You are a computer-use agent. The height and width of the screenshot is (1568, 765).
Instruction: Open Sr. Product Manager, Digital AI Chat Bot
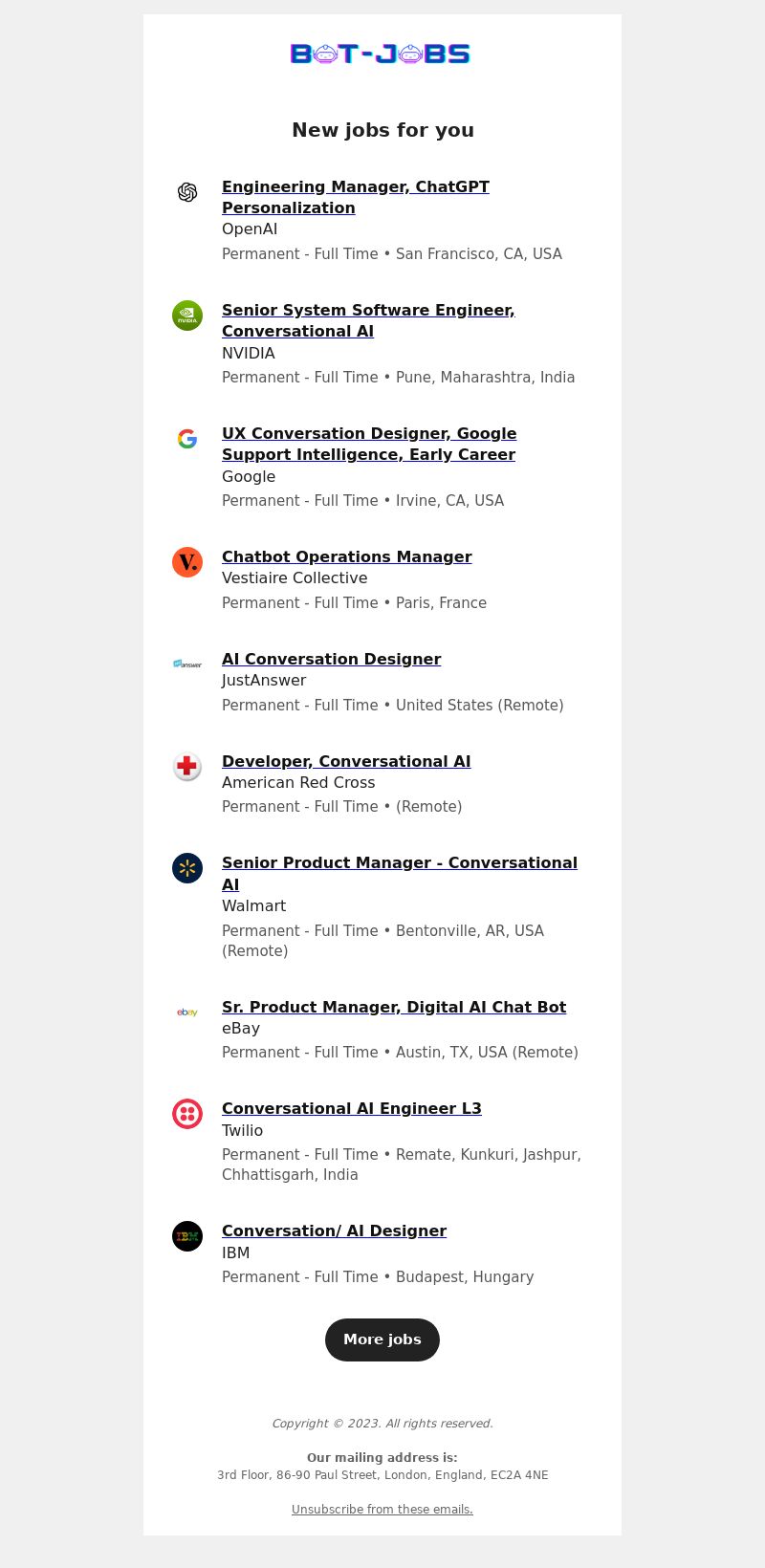394,1007
